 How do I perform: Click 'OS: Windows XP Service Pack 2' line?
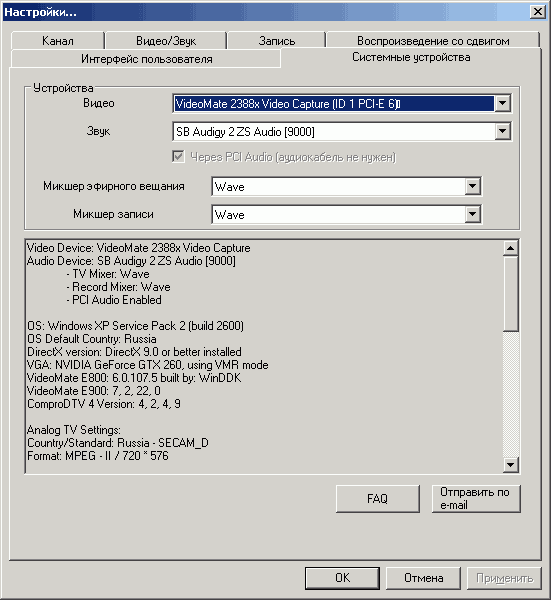pyautogui.click(x=135, y=326)
